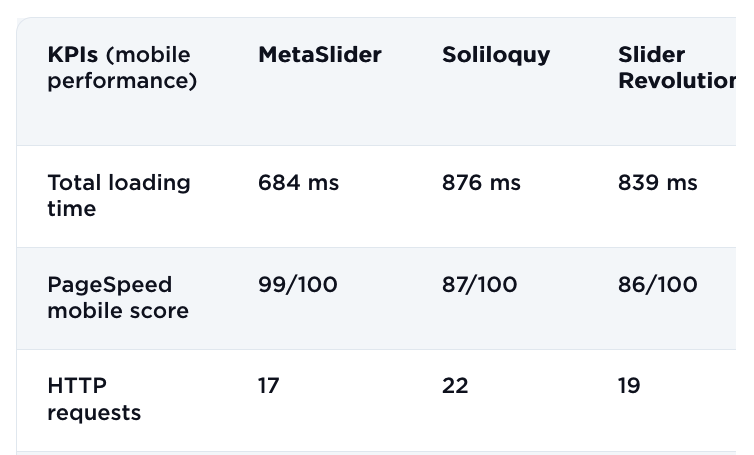Select the Soliloquy column header
The height and width of the screenshot is (455, 754).
496,55
